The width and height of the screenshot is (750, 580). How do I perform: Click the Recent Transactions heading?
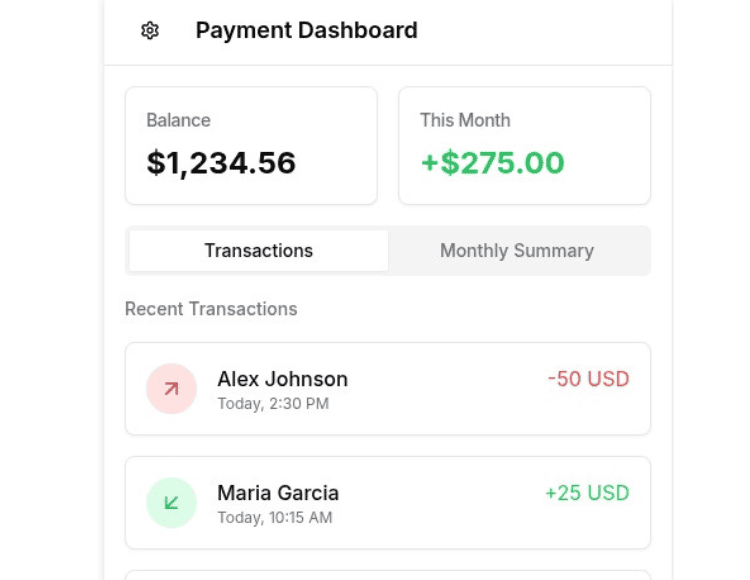coord(211,309)
